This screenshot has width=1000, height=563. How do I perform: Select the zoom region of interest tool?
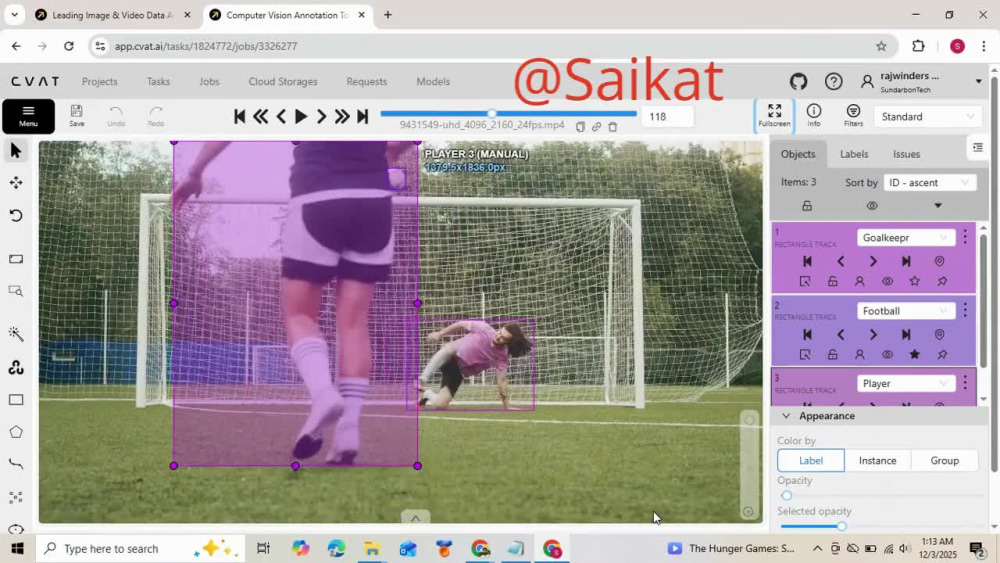tap(16, 291)
